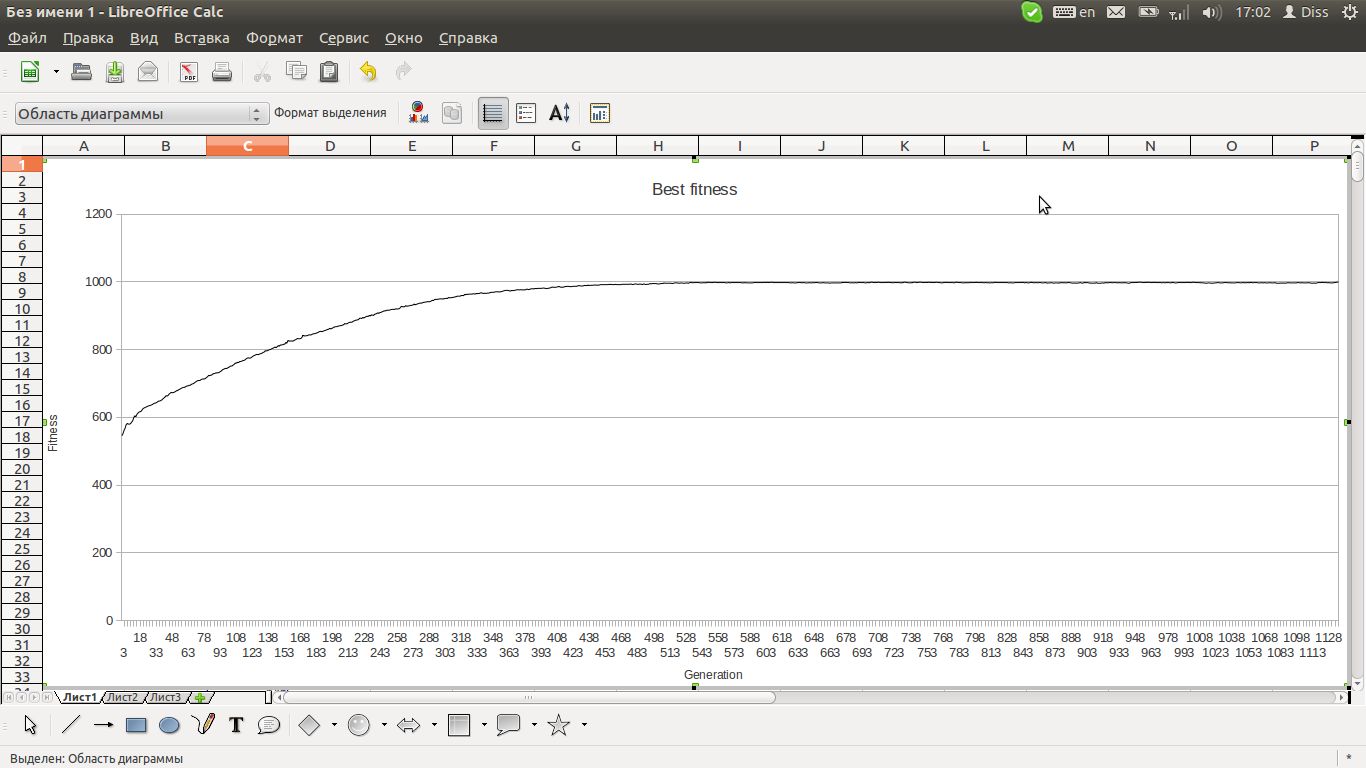This screenshot has width=1366, height=768.
Task: Expand the Stars shapes dropdown arrow
Action: coord(584,725)
